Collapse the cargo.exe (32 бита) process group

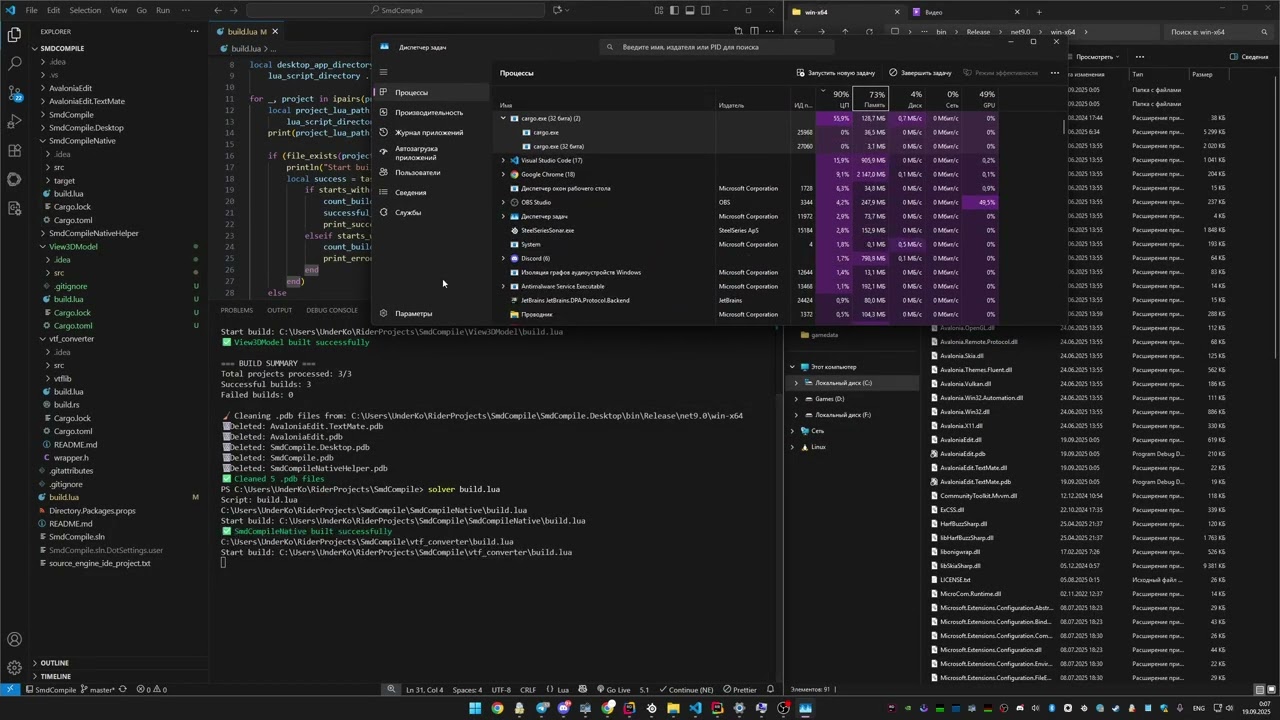point(503,118)
